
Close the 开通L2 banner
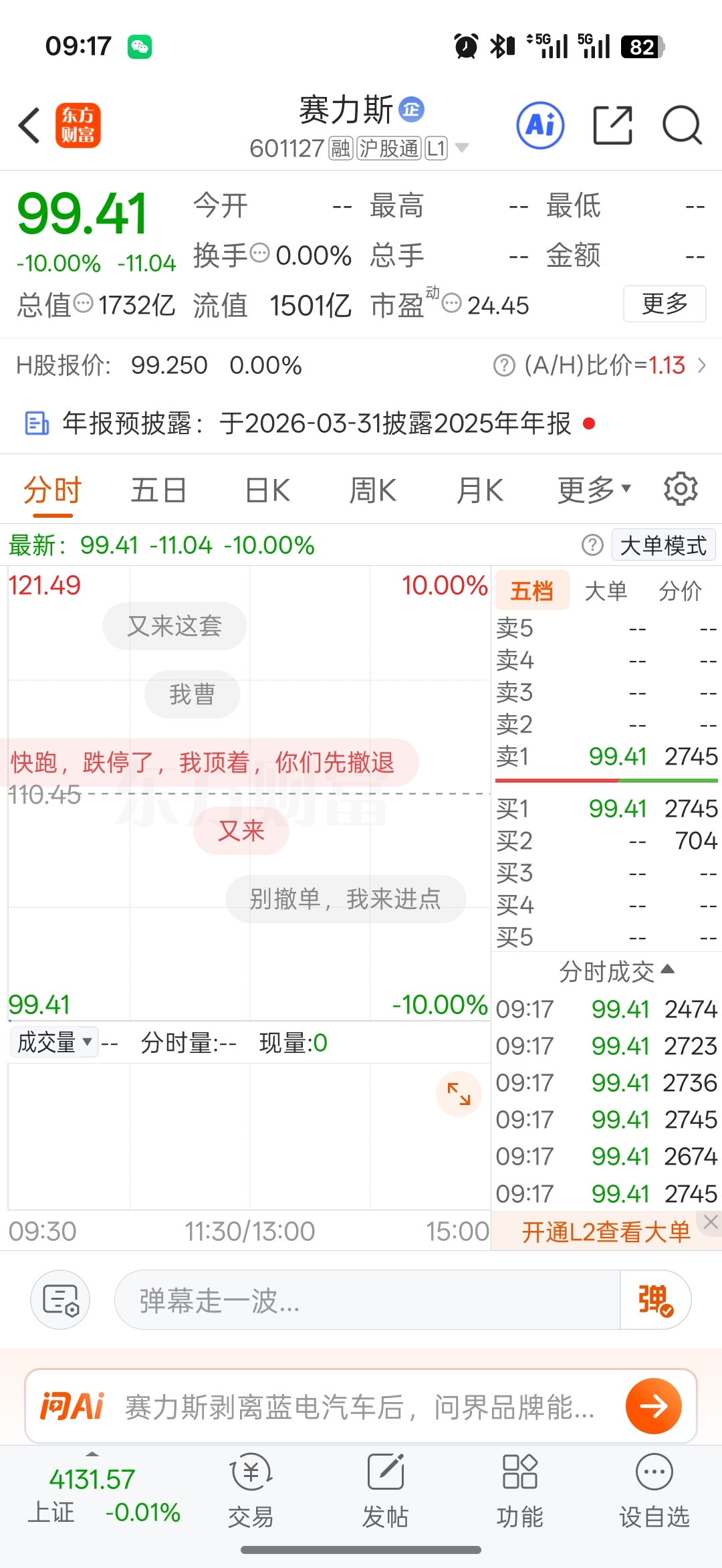(x=711, y=1222)
